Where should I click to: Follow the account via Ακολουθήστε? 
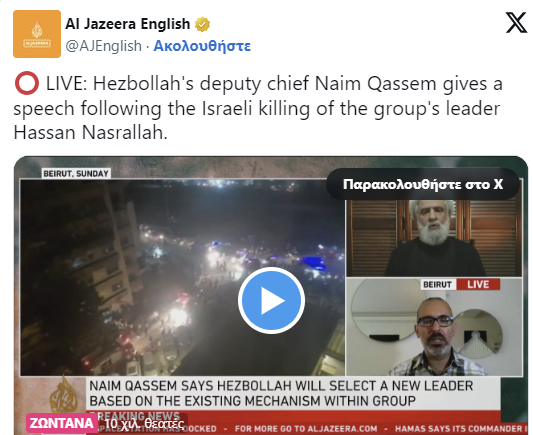202,46
